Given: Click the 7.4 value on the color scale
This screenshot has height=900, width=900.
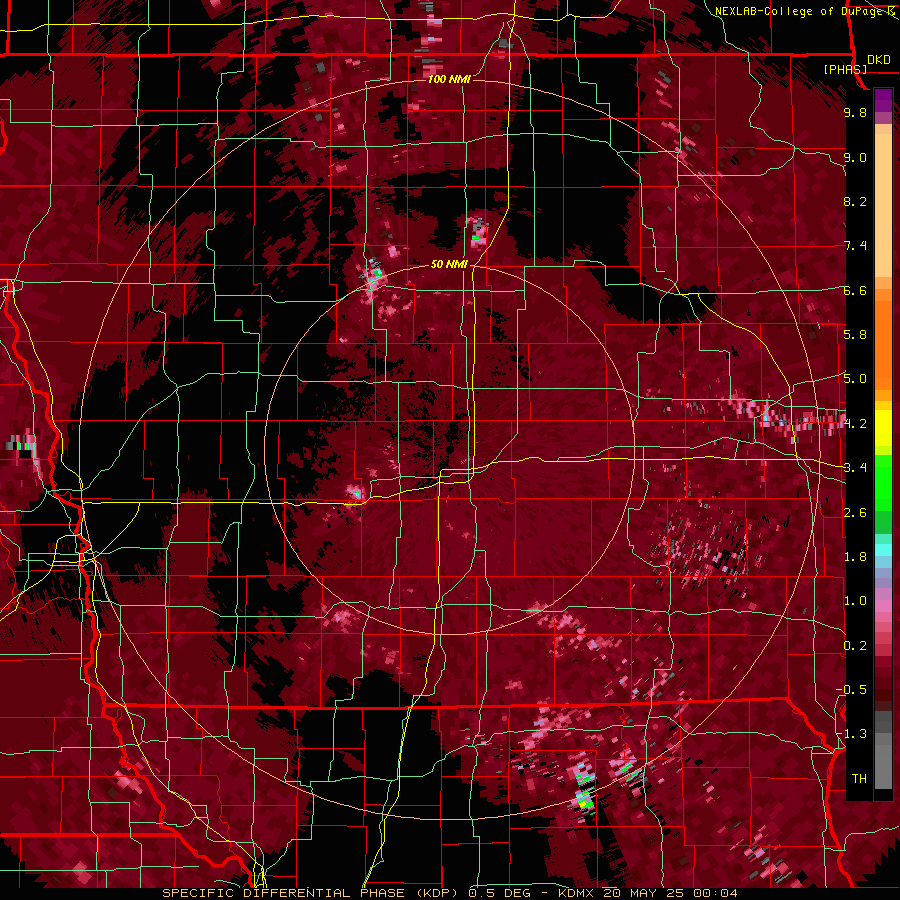Looking at the screenshot, I should (855, 246).
